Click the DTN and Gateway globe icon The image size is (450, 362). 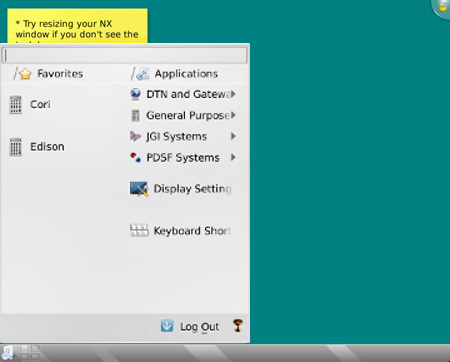135,94
